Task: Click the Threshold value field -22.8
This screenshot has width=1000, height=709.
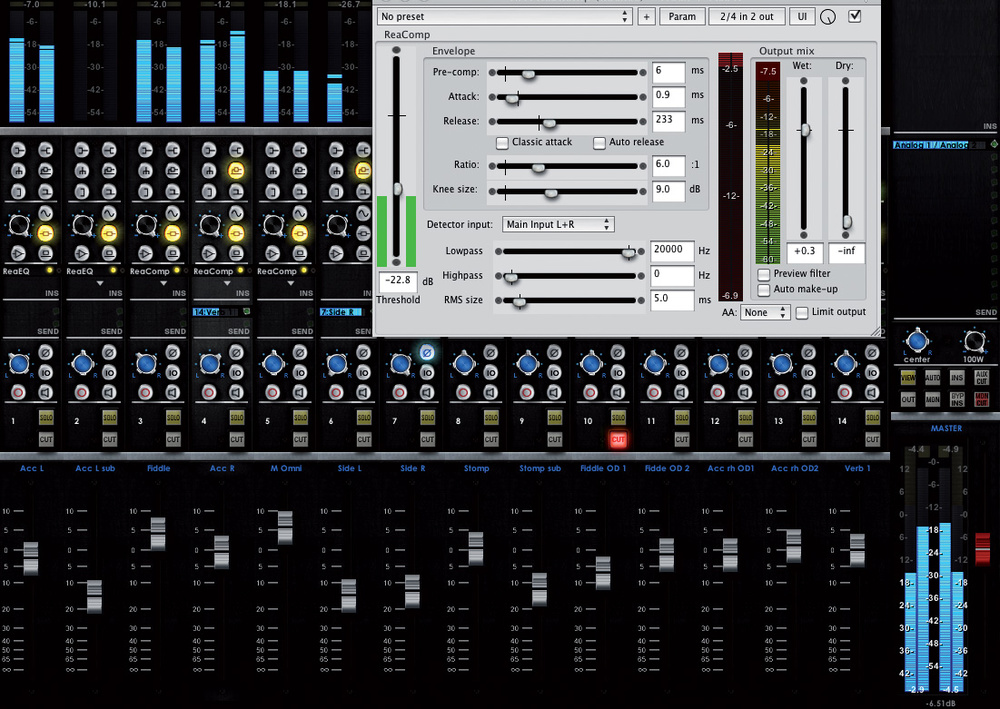Action: [398, 281]
